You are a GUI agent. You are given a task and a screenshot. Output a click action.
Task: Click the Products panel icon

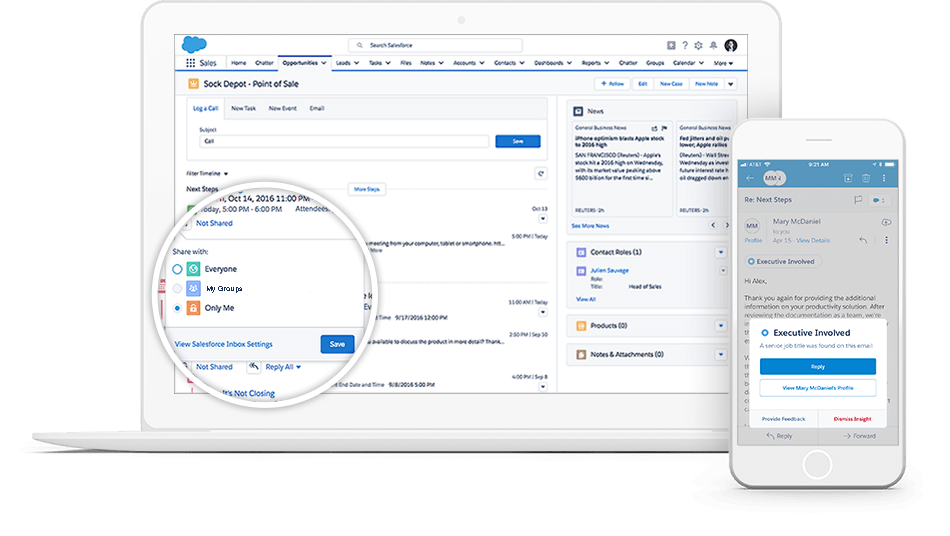(580, 326)
